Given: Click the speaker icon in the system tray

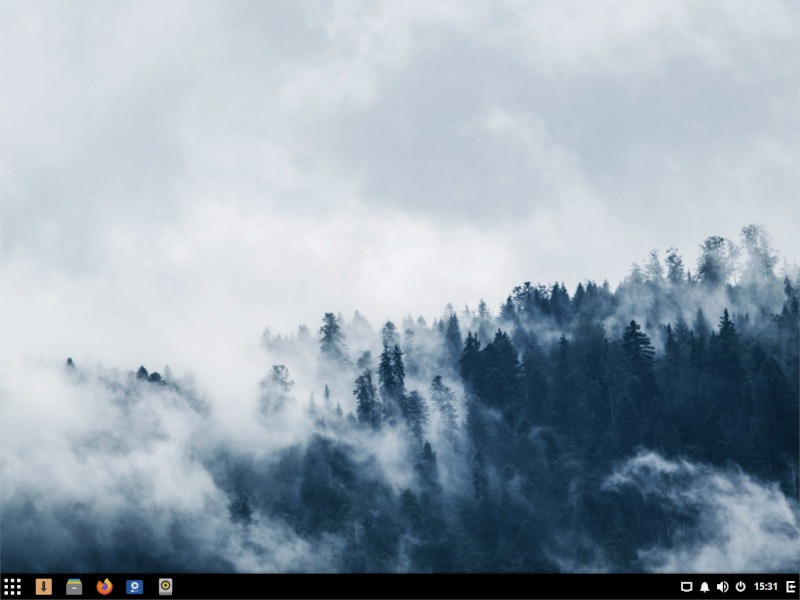Looking at the screenshot, I should point(722,587).
